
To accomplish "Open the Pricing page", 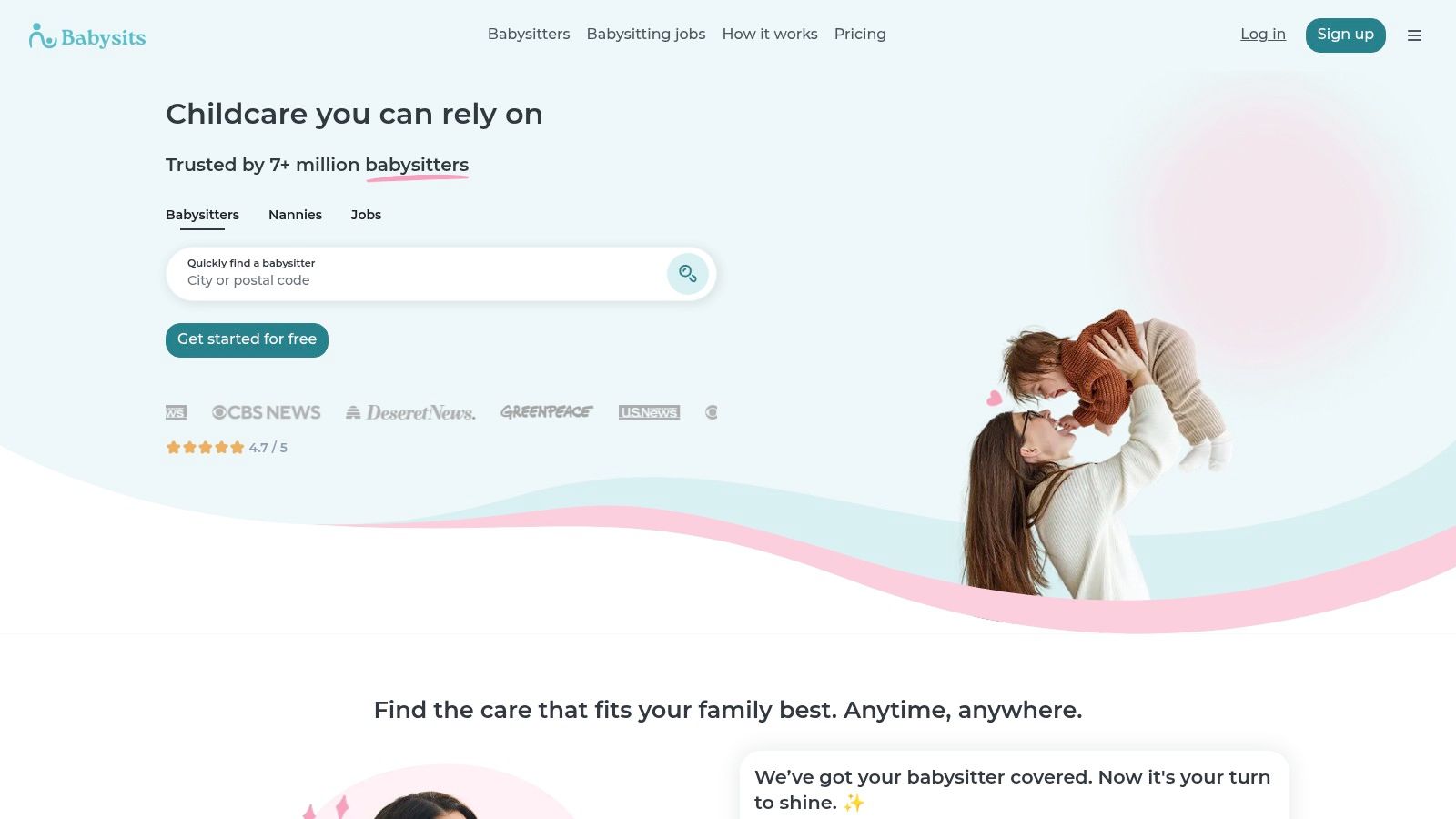I will coord(860,34).
